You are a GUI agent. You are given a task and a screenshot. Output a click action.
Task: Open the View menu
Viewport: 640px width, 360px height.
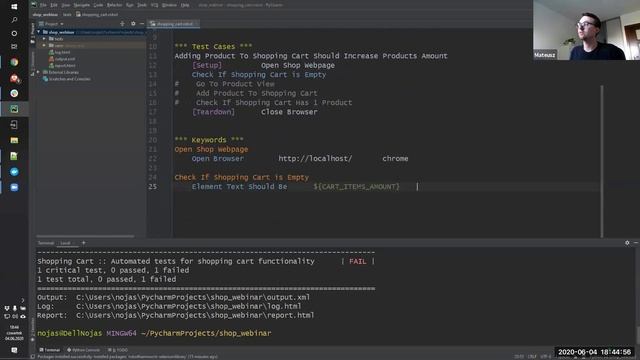click(x=66, y=5)
